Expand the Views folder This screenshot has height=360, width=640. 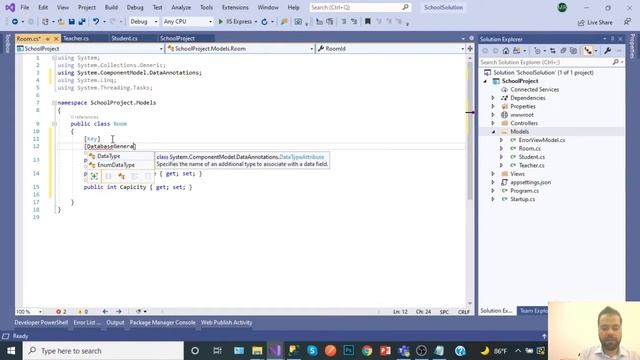(493, 174)
